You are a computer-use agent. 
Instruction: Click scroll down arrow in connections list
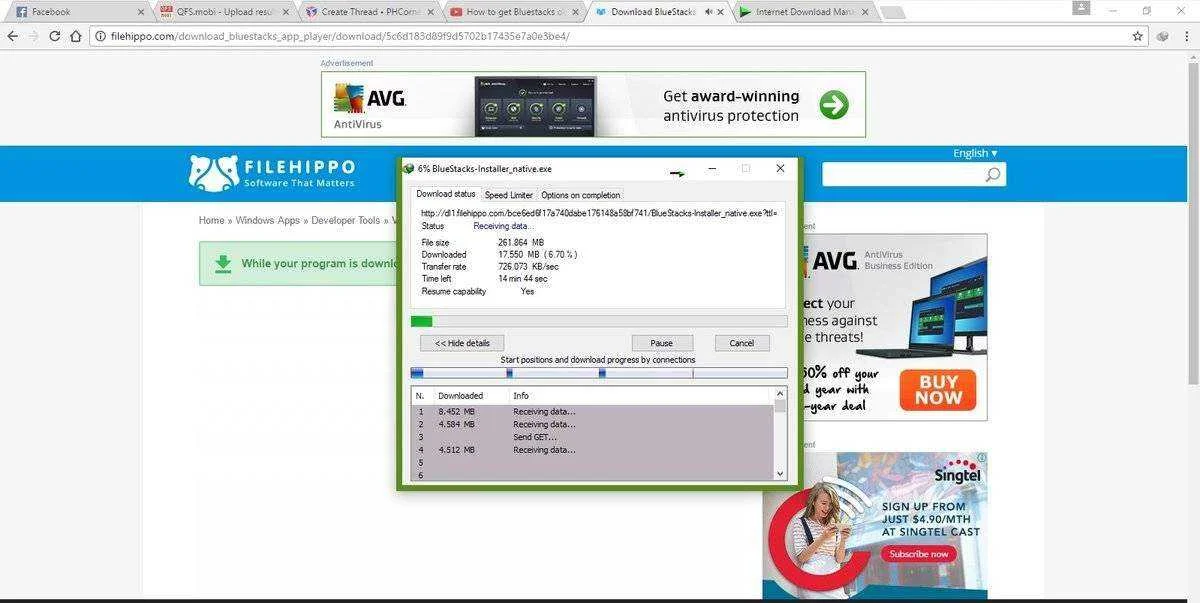(781, 474)
